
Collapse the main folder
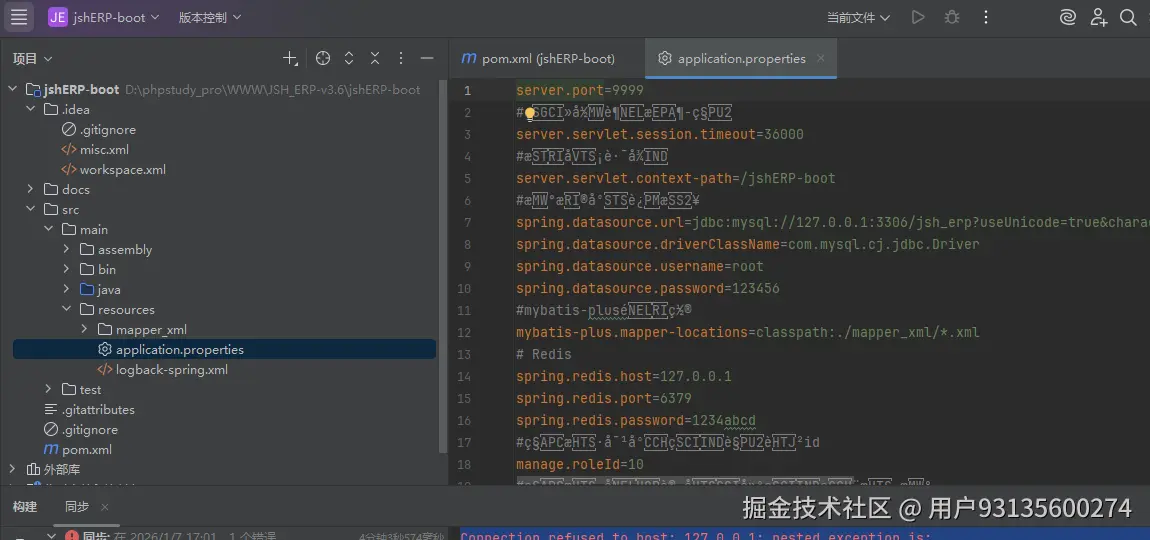48,230
